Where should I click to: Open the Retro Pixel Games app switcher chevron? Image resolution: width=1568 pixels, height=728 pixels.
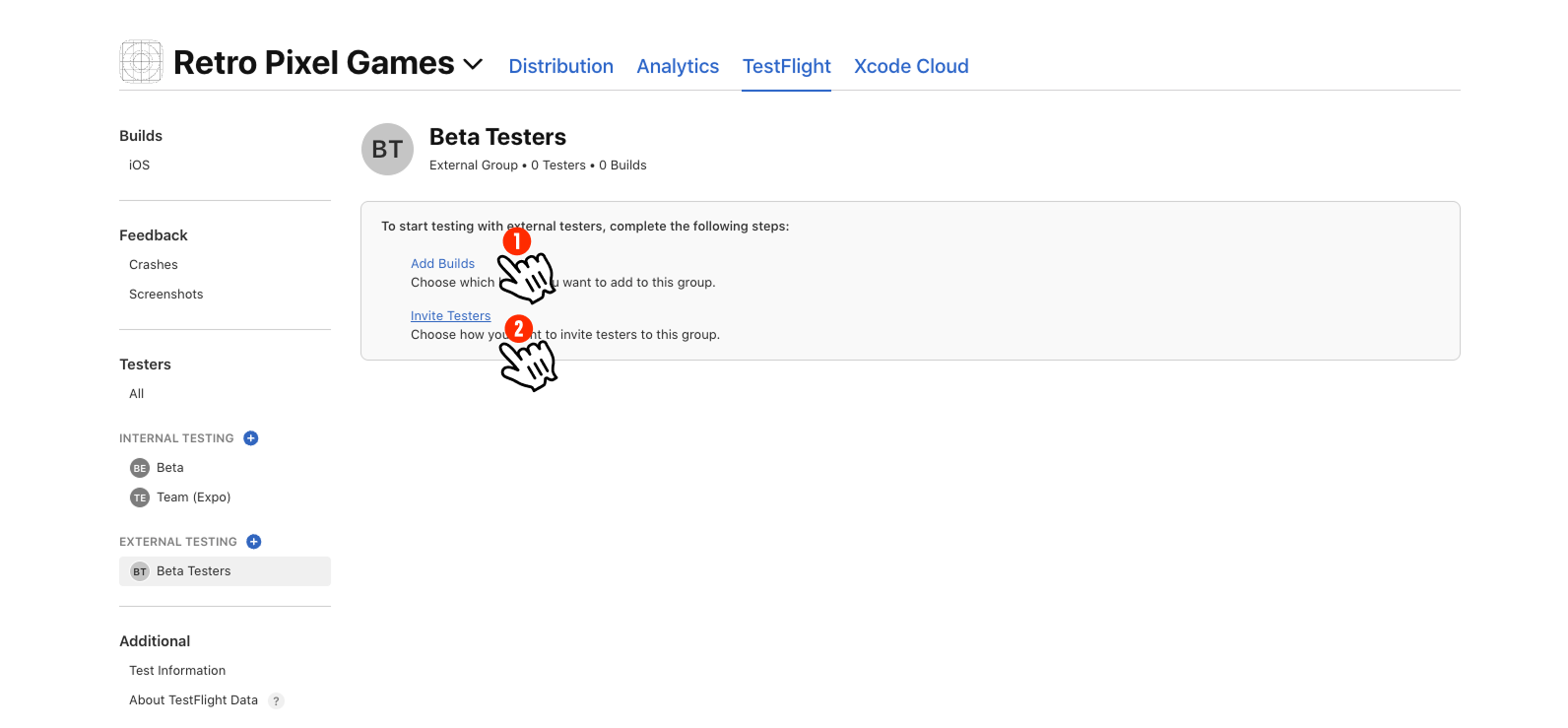473,64
